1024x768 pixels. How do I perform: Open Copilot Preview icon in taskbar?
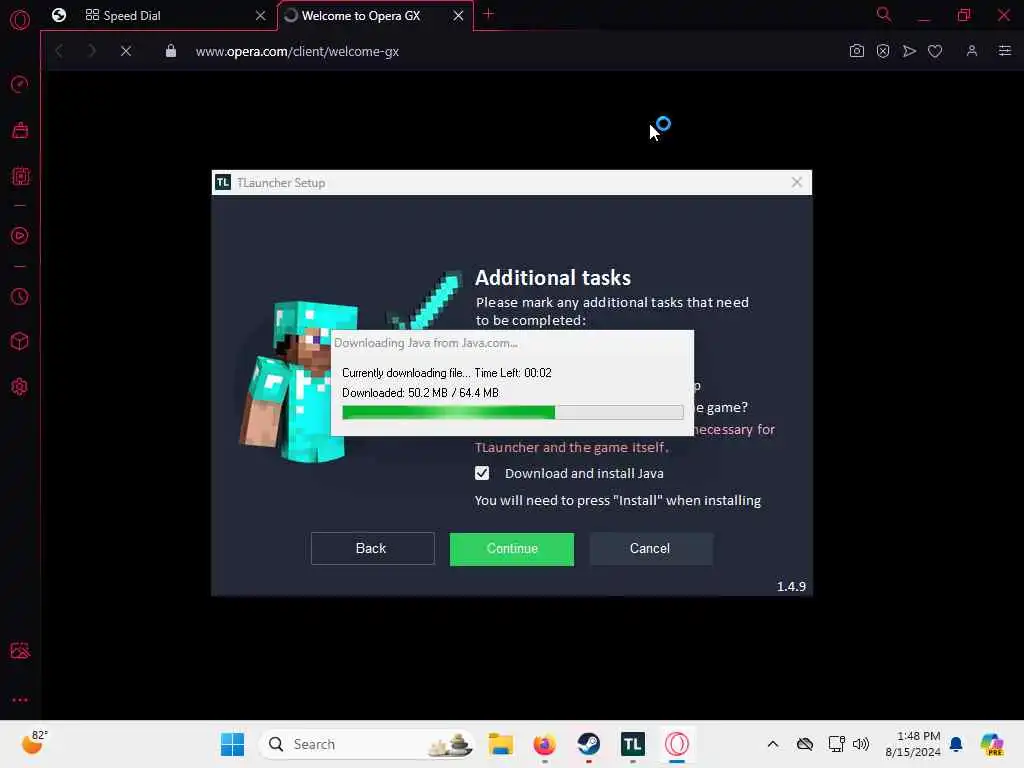tap(992, 744)
